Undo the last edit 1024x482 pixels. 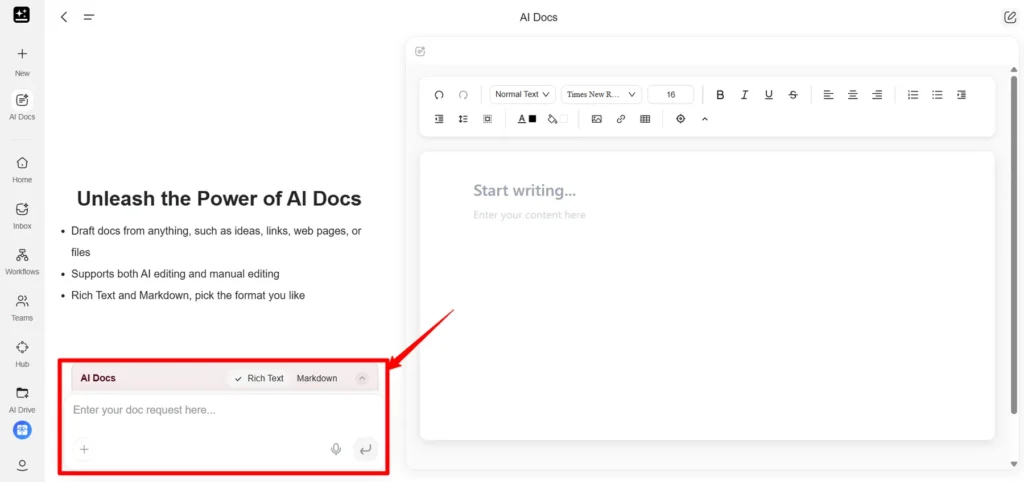tap(439, 95)
